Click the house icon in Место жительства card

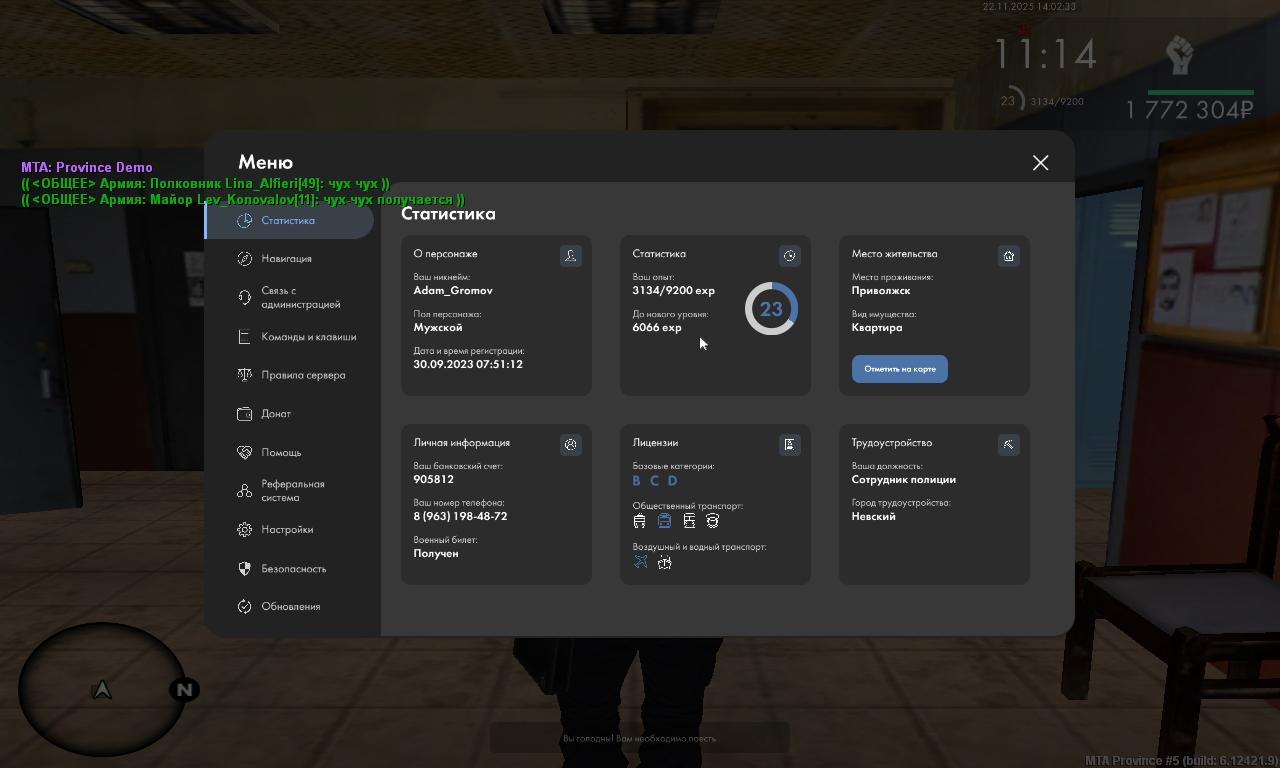[1008, 256]
